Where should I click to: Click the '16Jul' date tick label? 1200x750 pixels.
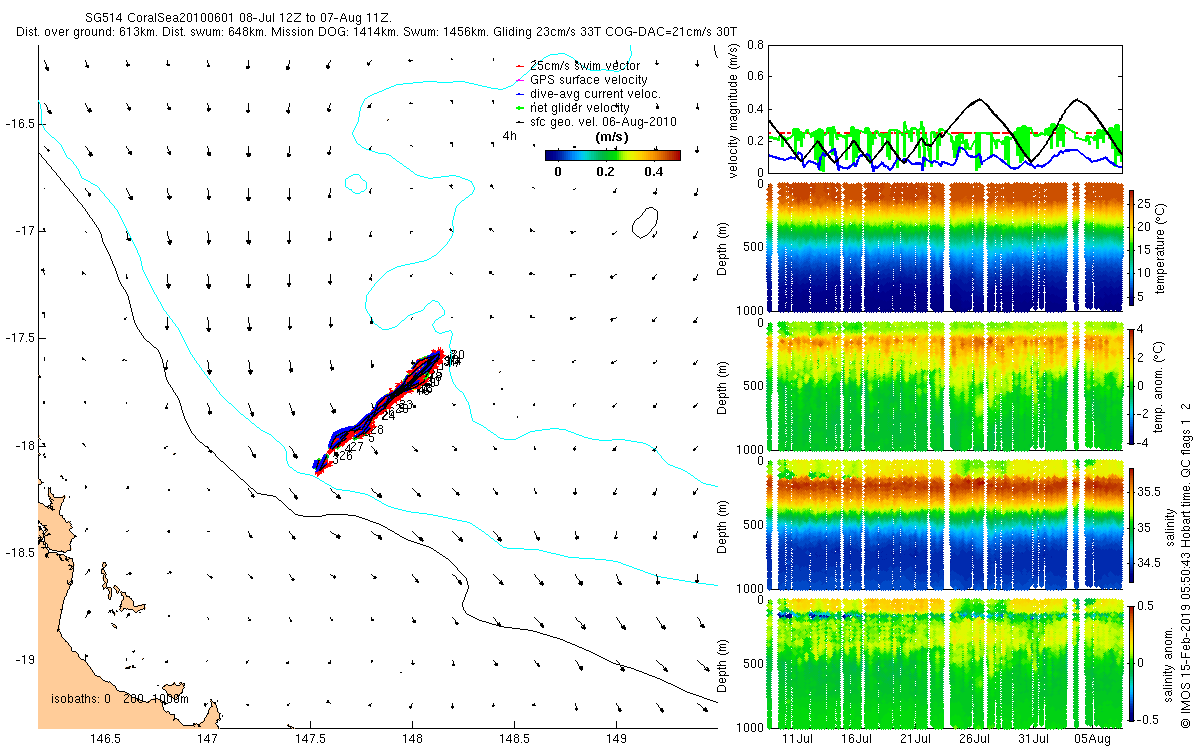pyautogui.click(x=856, y=739)
